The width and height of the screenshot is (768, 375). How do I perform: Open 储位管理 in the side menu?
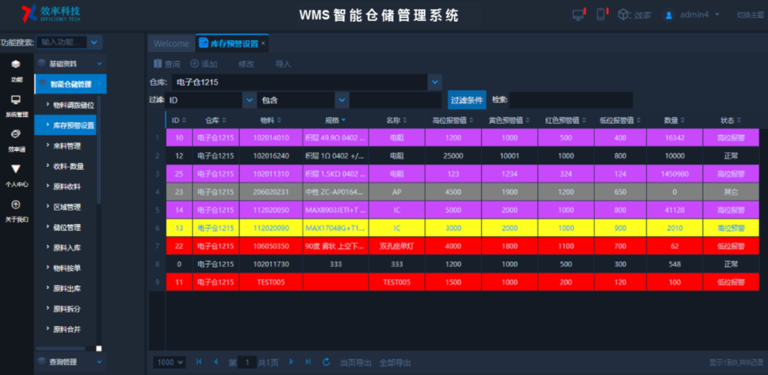coord(67,228)
